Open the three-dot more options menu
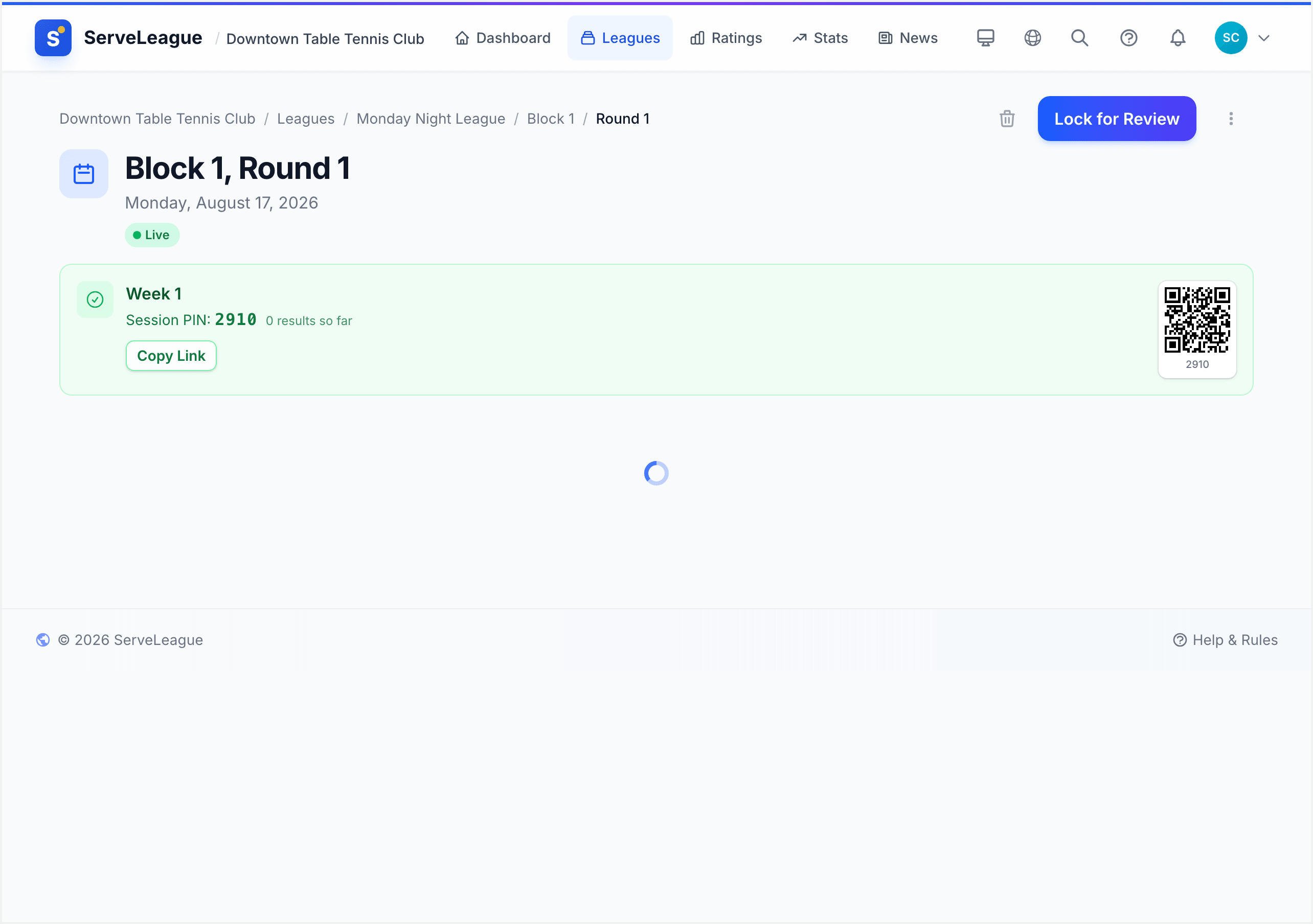The width and height of the screenshot is (1313, 924). pos(1231,119)
